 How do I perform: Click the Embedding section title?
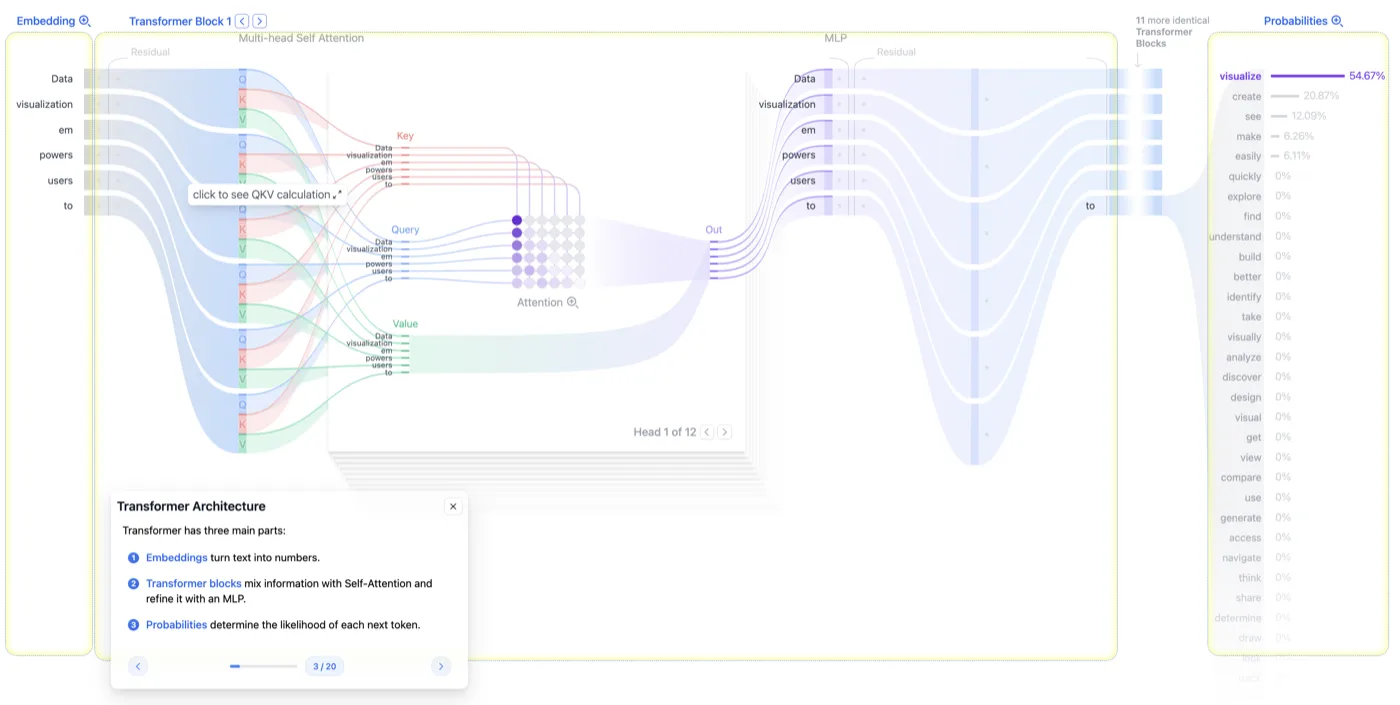tap(46, 21)
